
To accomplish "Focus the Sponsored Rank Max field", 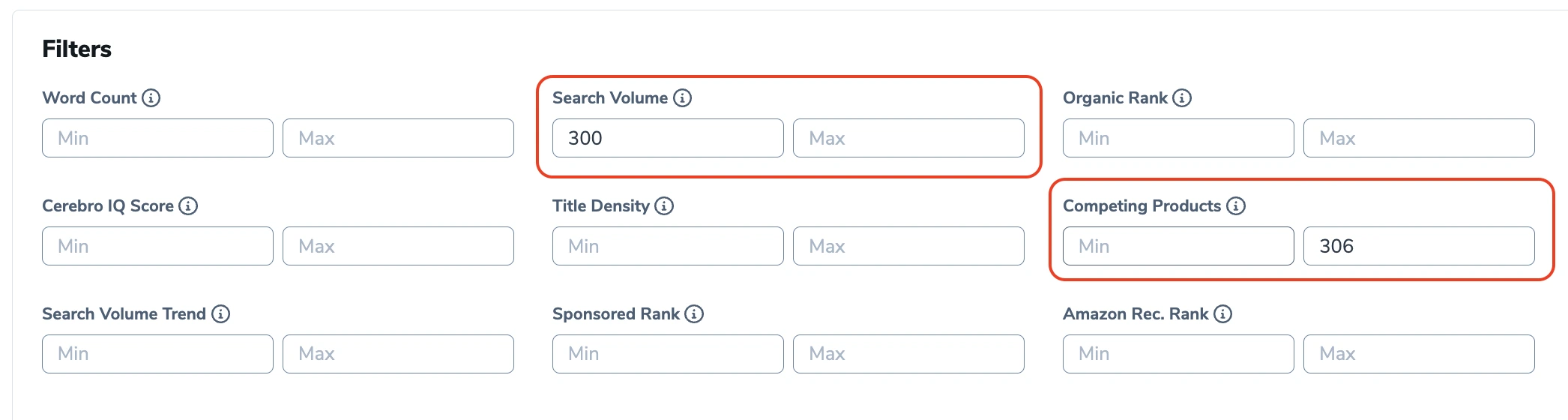I will 908,354.
